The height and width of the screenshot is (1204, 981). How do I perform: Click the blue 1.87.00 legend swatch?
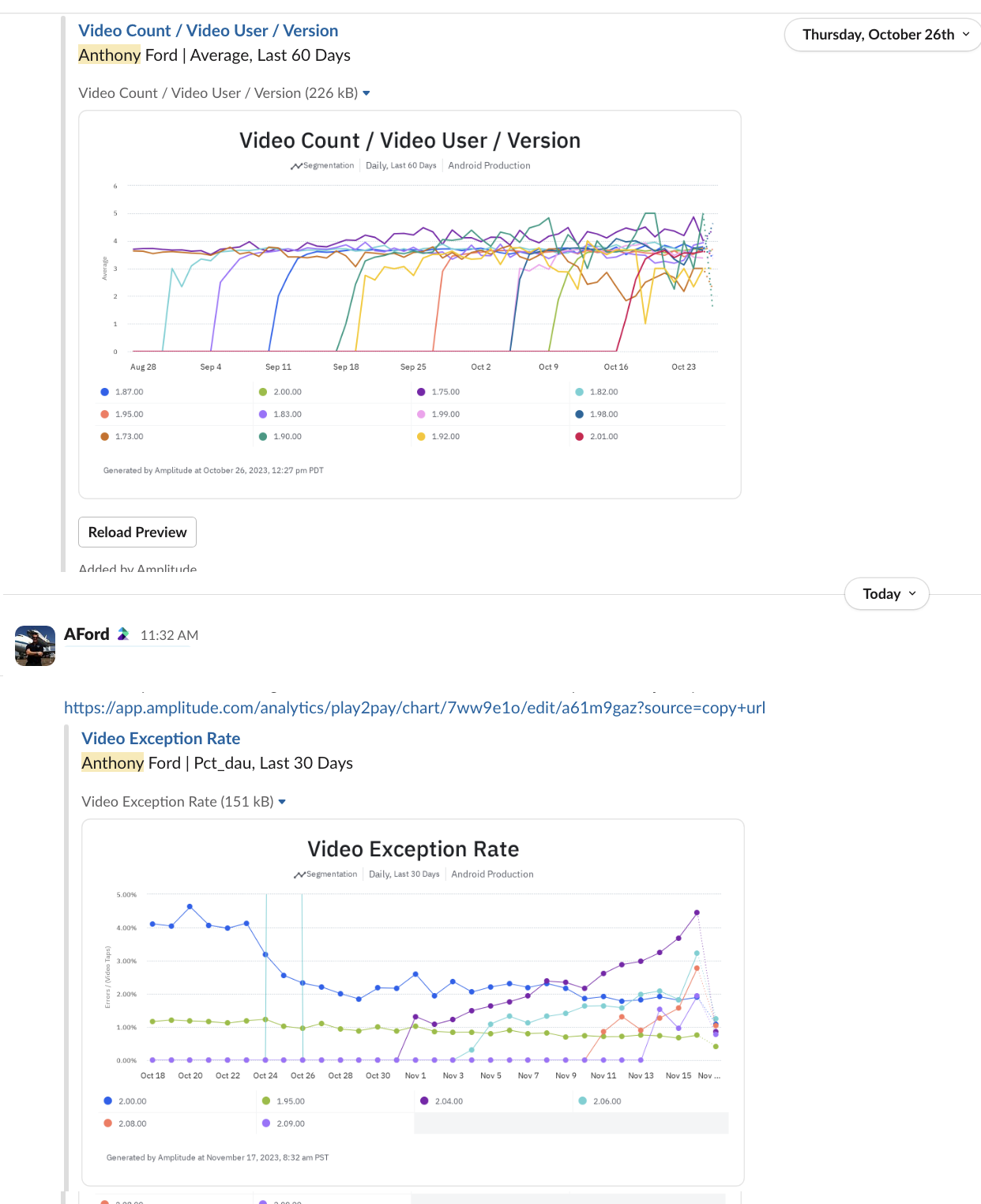point(105,392)
